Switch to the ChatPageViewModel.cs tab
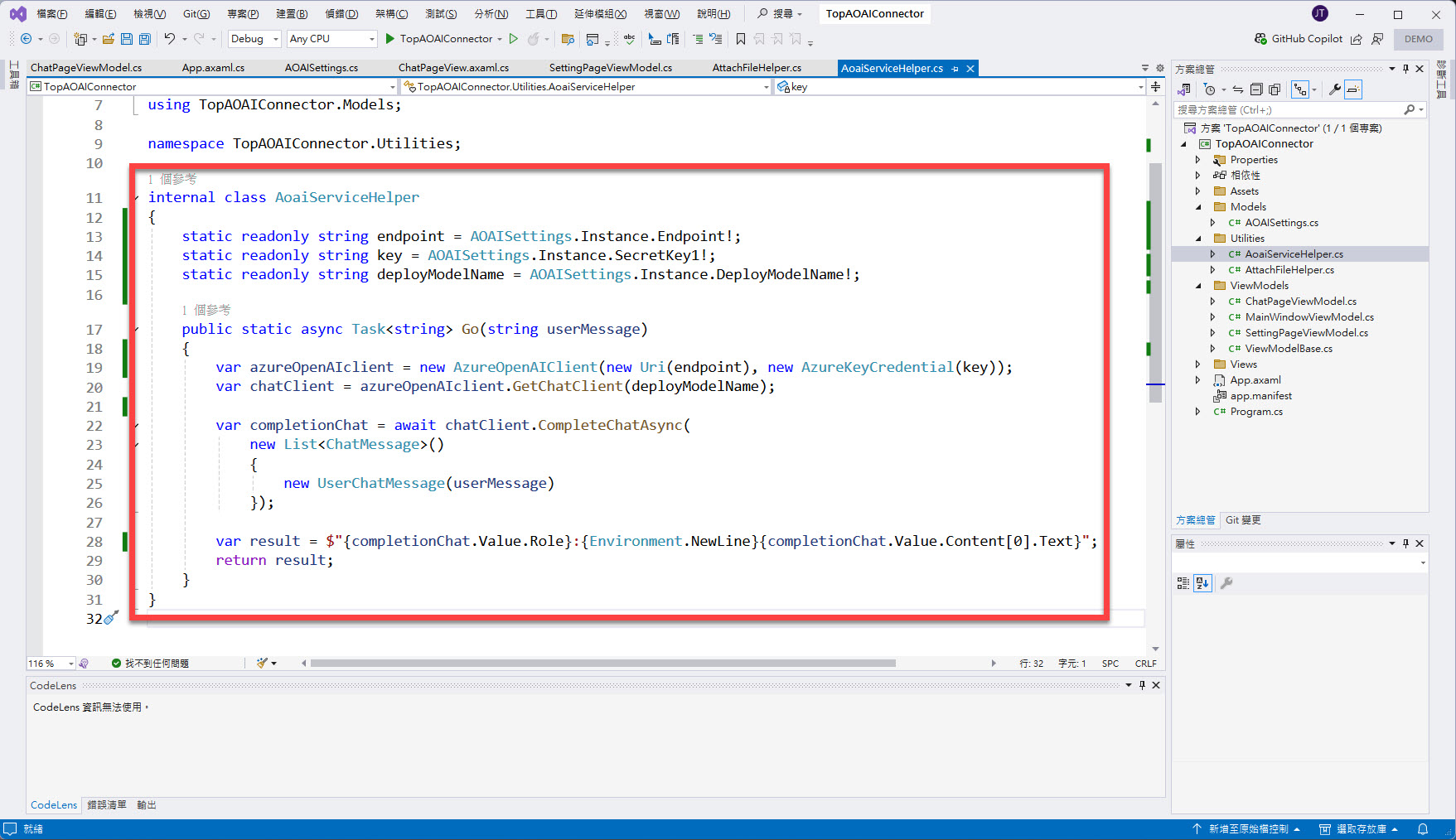Image resolution: width=1456 pixels, height=840 pixels. point(86,68)
